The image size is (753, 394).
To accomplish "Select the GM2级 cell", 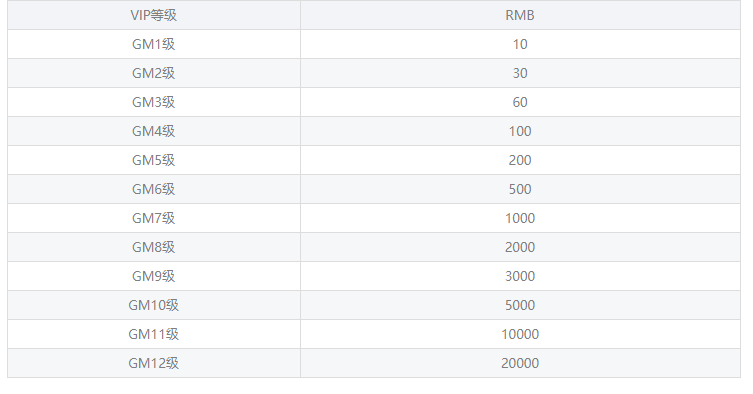I will coord(154,73).
